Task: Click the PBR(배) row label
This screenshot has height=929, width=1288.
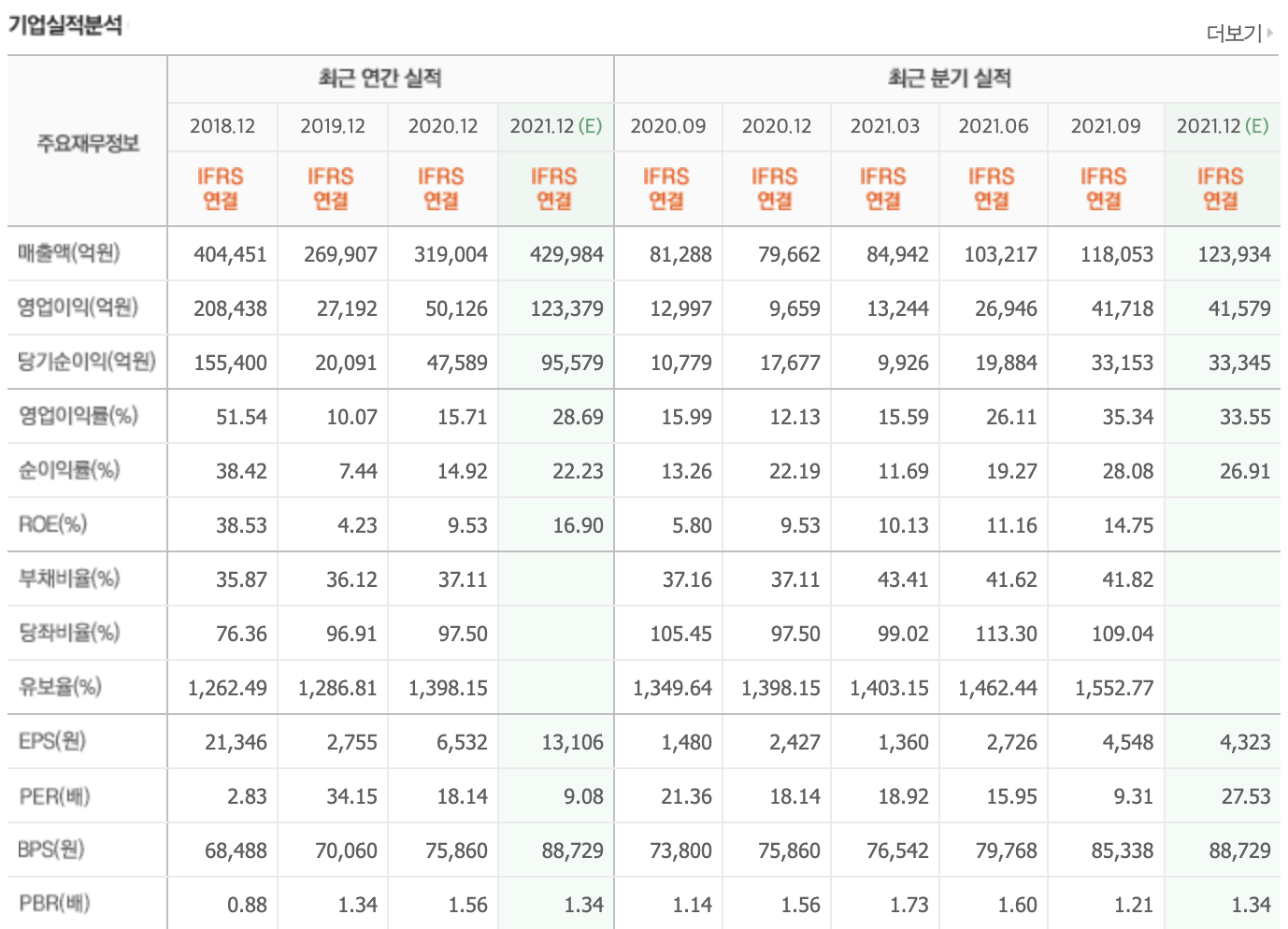Action: pos(54,904)
